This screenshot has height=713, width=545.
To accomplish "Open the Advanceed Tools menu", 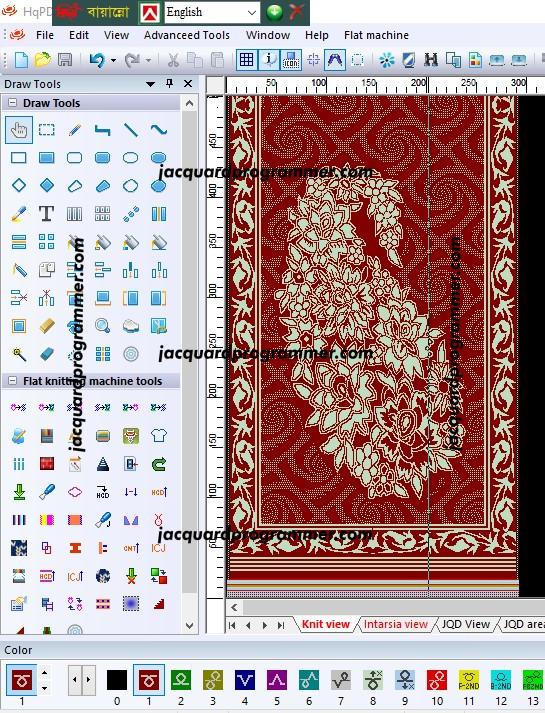I will [x=187, y=35].
